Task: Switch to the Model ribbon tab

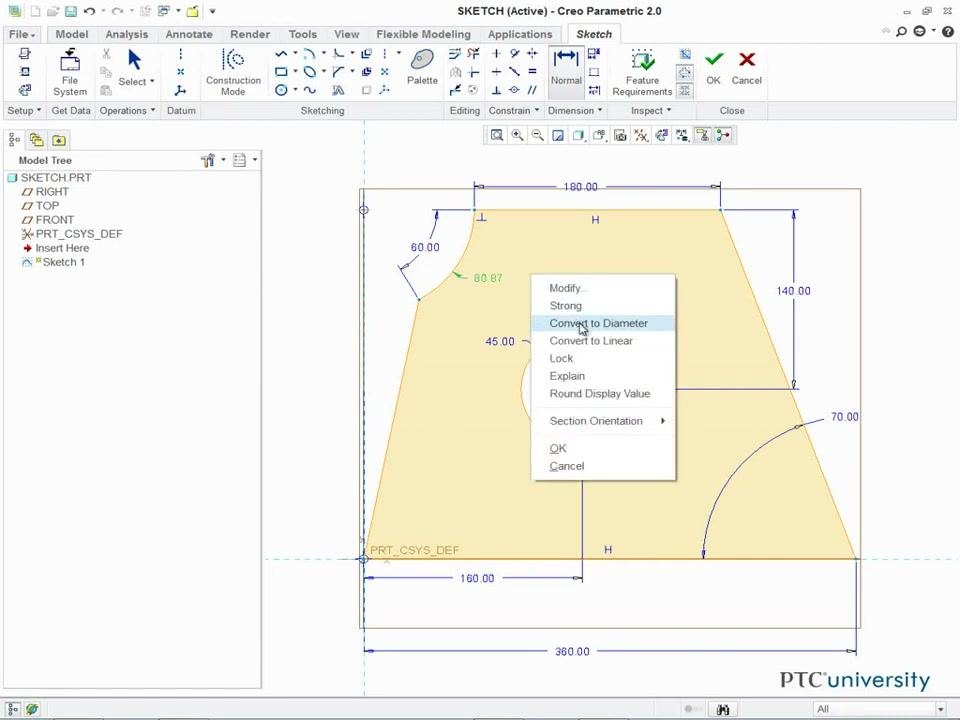Action: pos(72,34)
